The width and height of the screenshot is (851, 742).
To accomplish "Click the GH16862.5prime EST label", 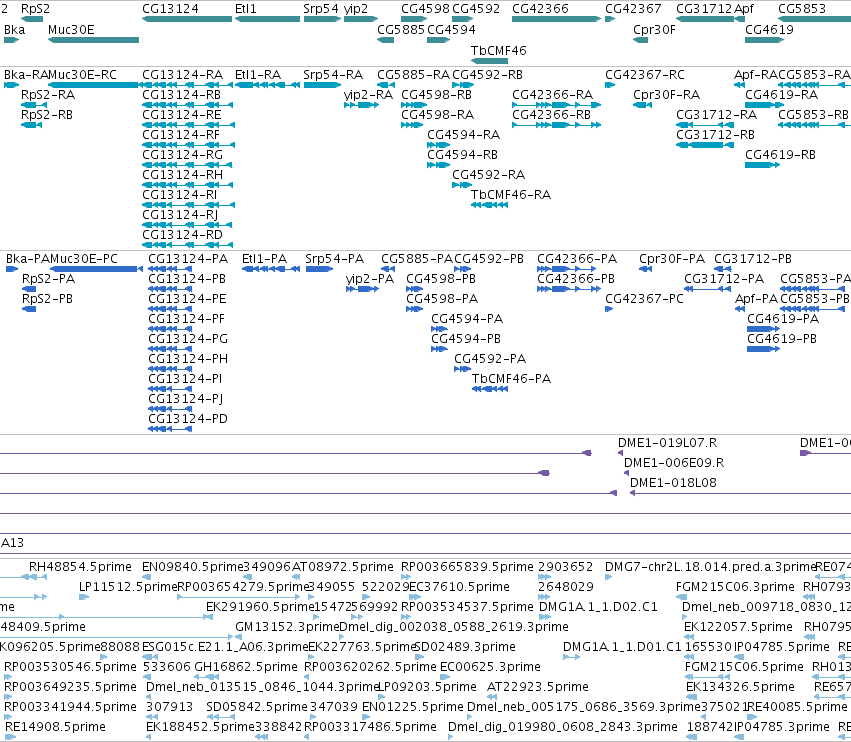I will (246, 667).
